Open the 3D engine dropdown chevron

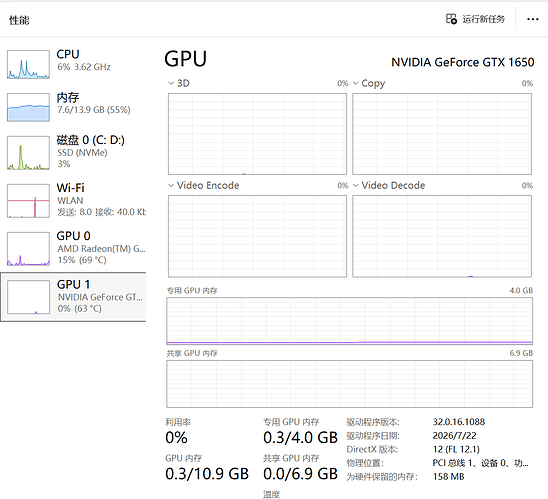click(x=171, y=83)
